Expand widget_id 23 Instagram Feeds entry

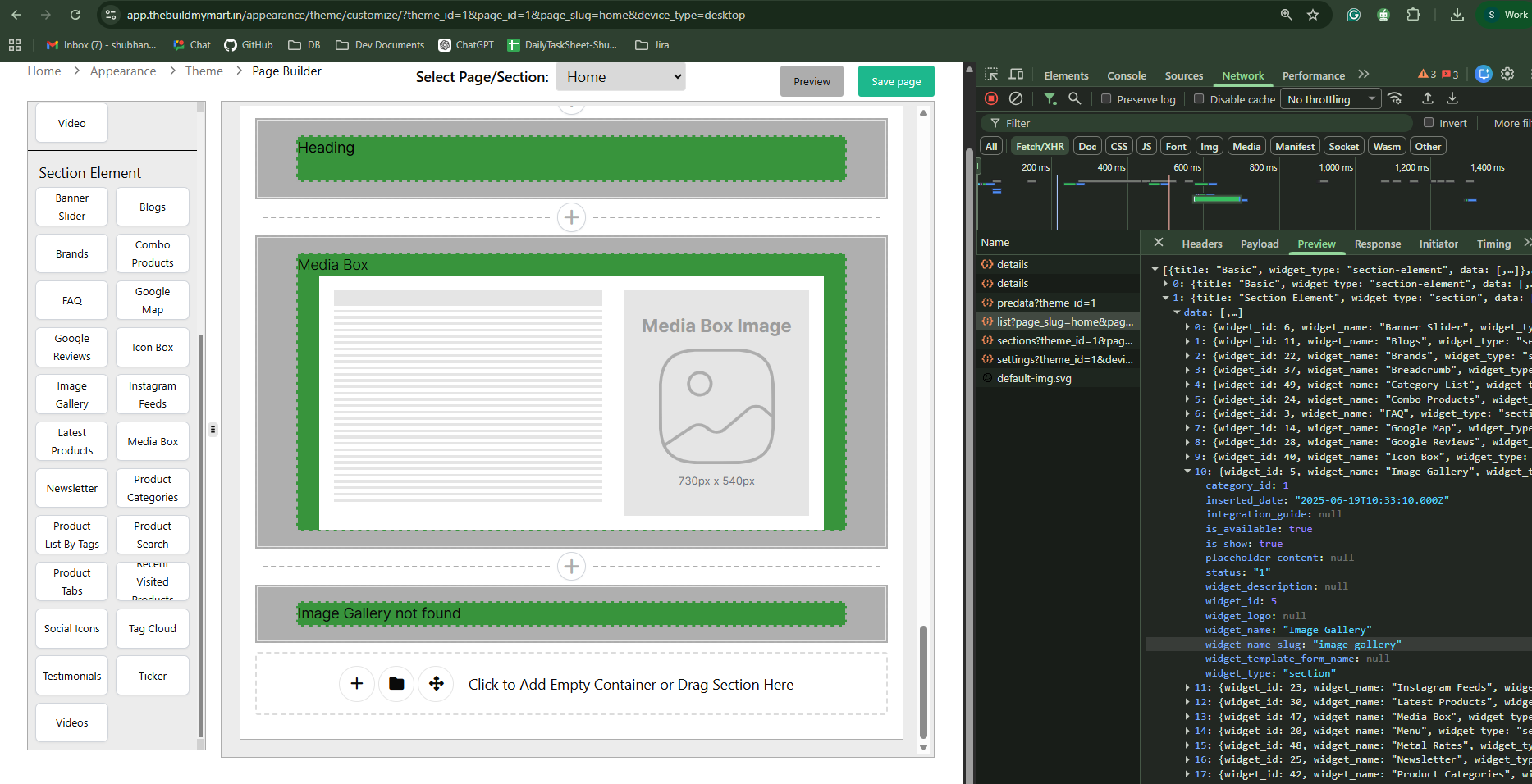(1187, 688)
